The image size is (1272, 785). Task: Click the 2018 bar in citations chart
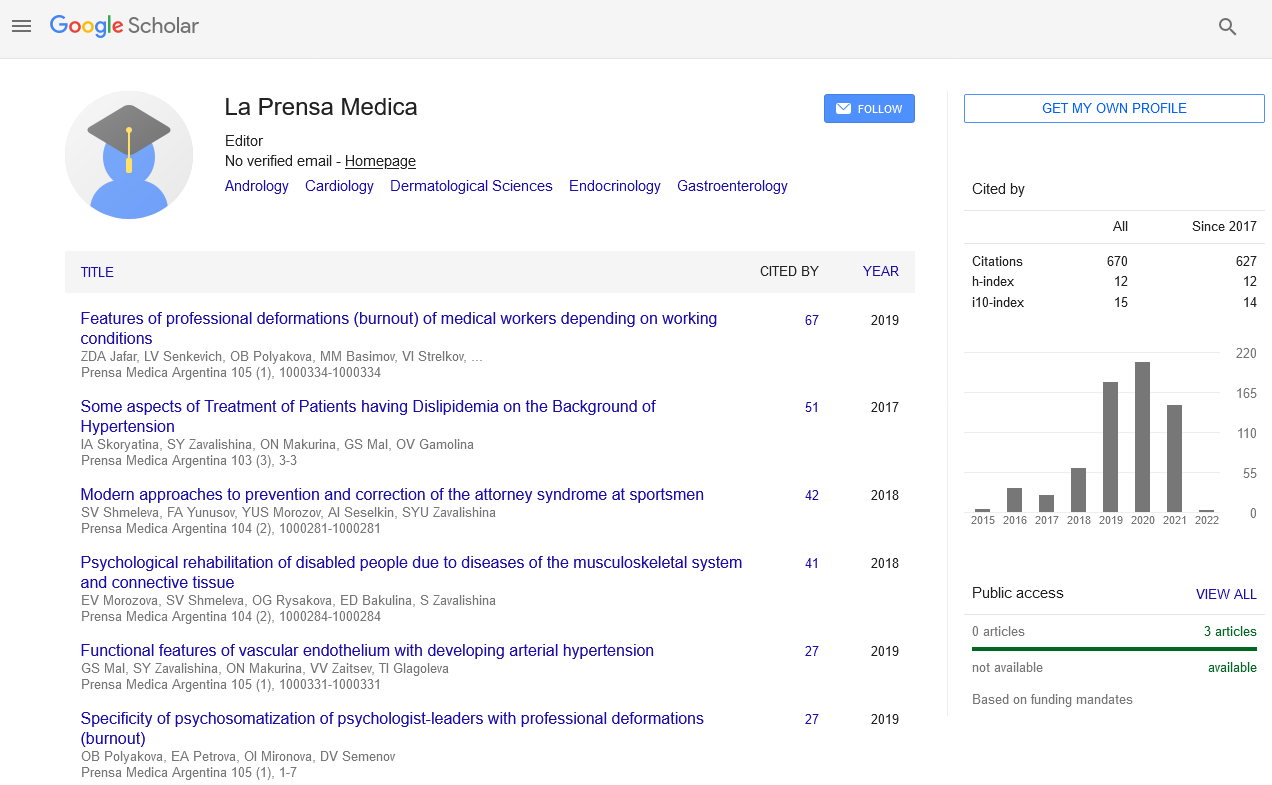(x=1078, y=490)
